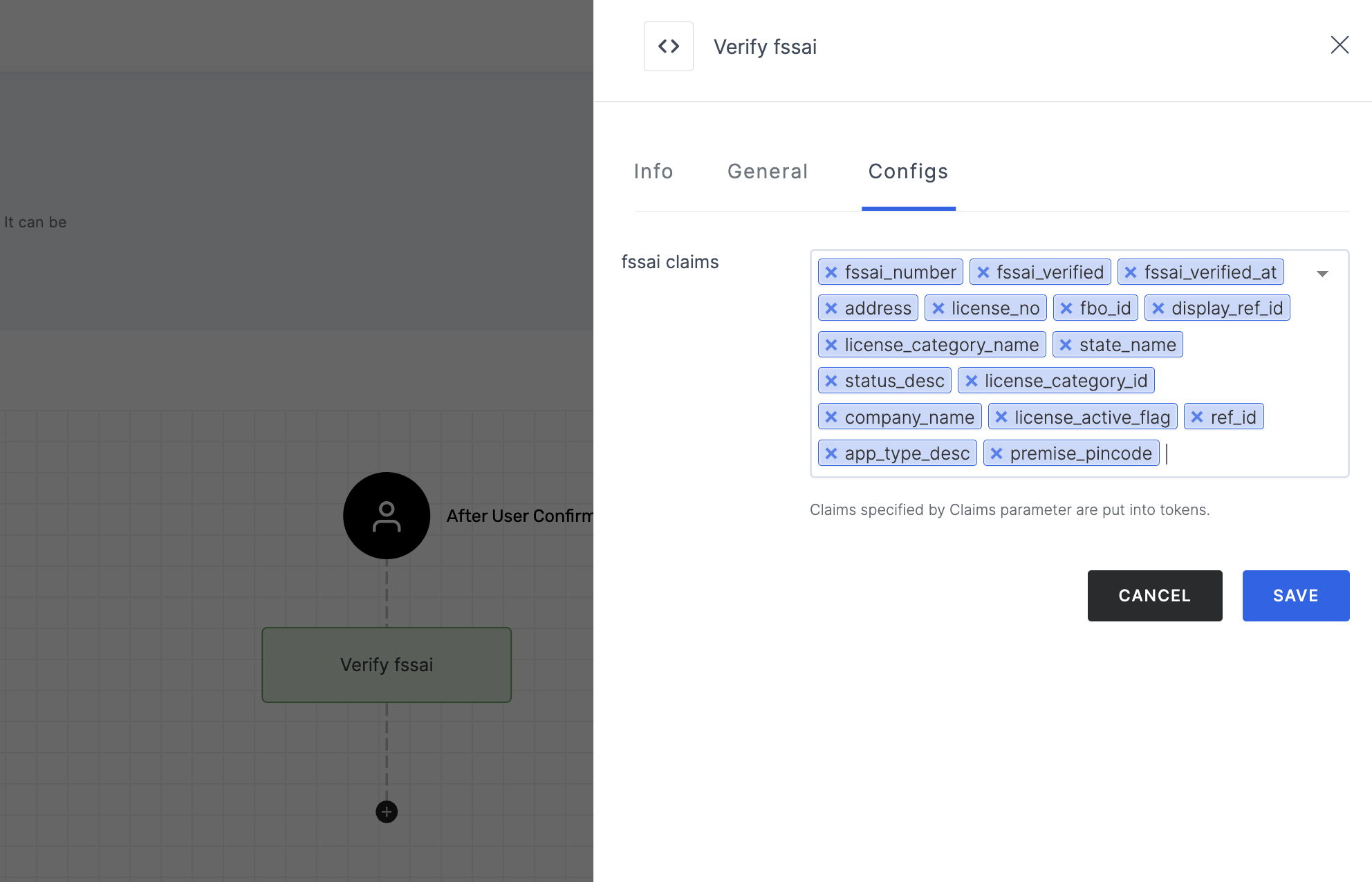1372x882 pixels.
Task: Select the Verify fssai flow node
Action: click(387, 665)
